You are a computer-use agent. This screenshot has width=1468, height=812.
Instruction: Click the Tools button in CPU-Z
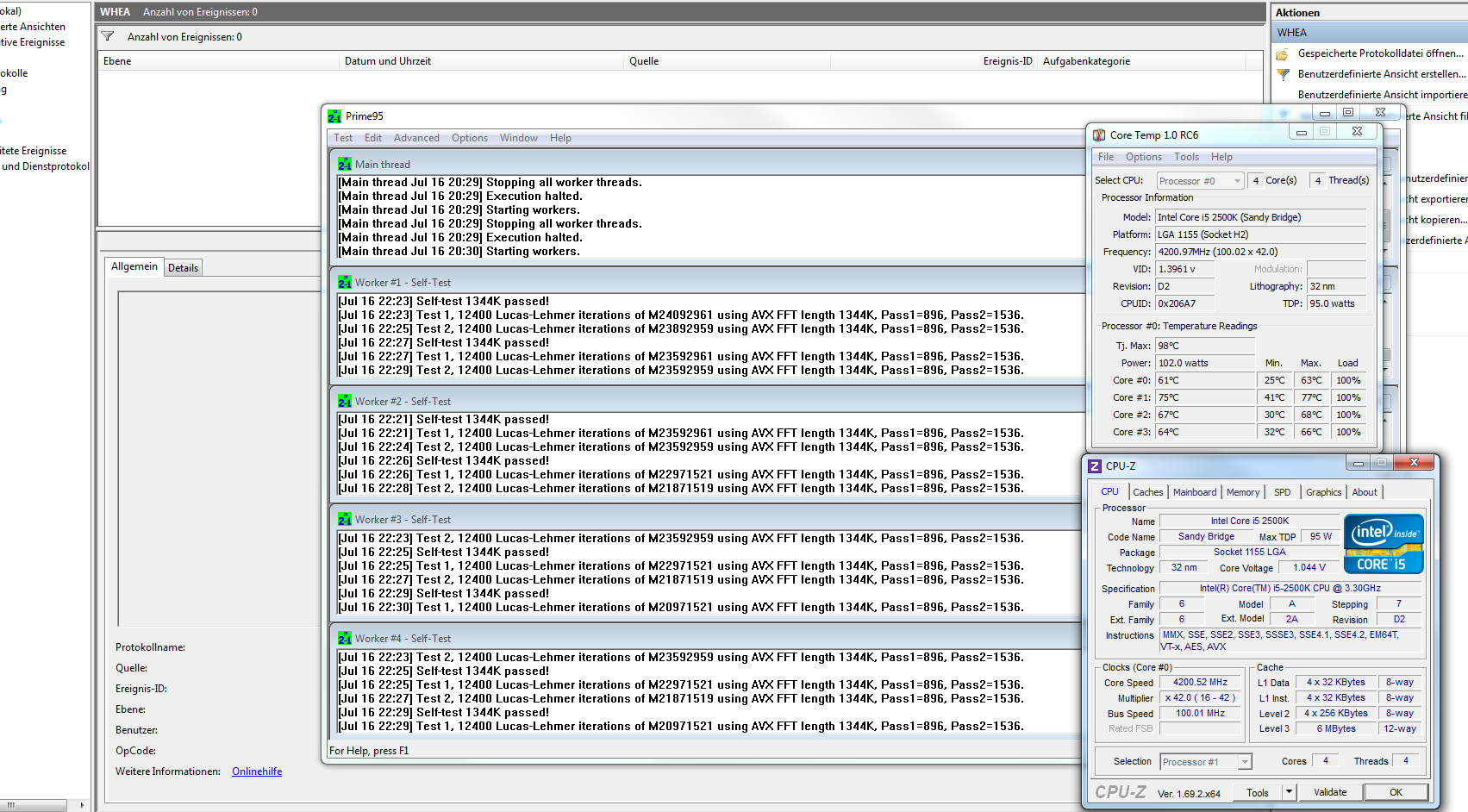1258,792
